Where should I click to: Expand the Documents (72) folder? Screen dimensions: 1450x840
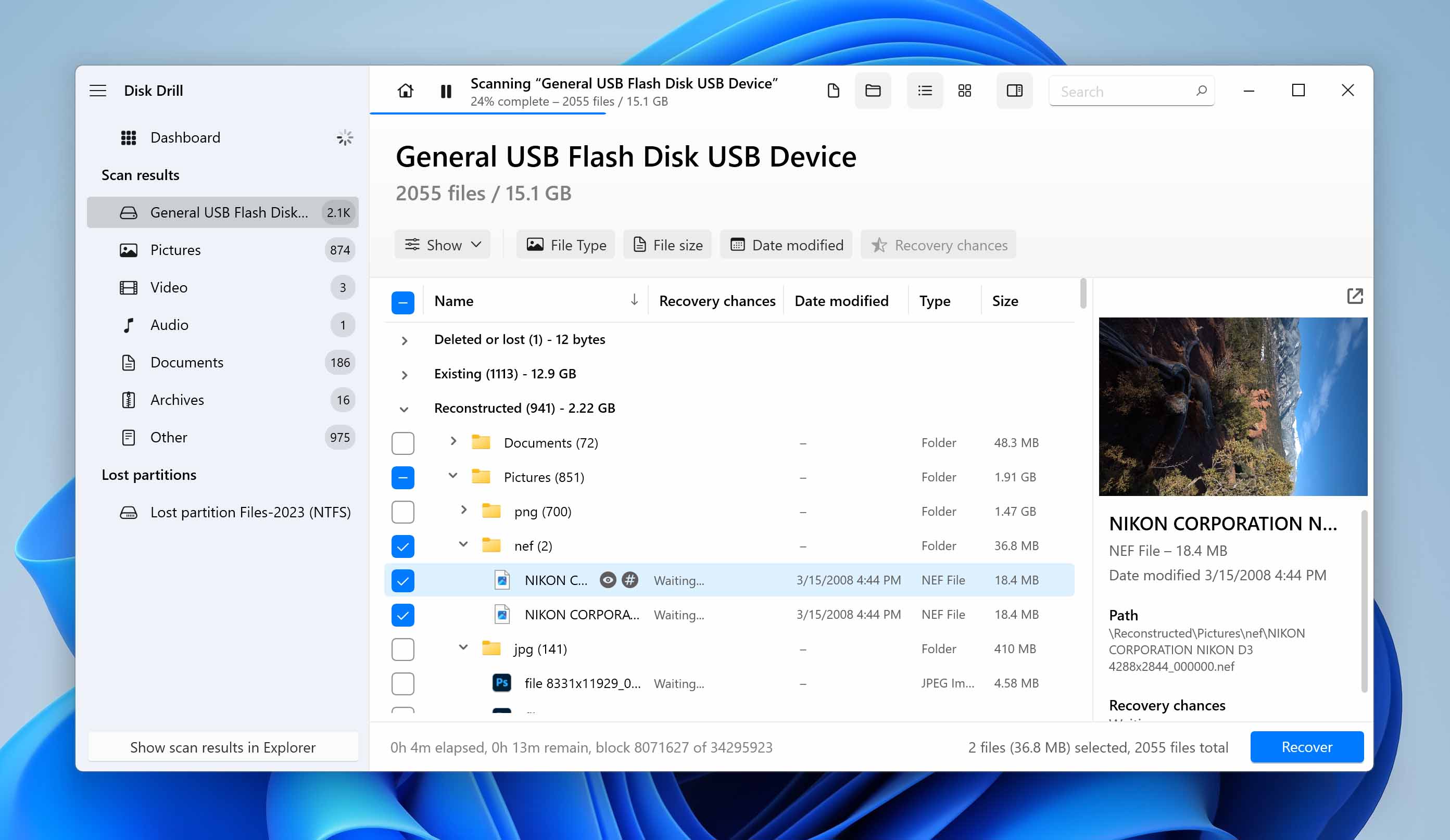pos(453,441)
